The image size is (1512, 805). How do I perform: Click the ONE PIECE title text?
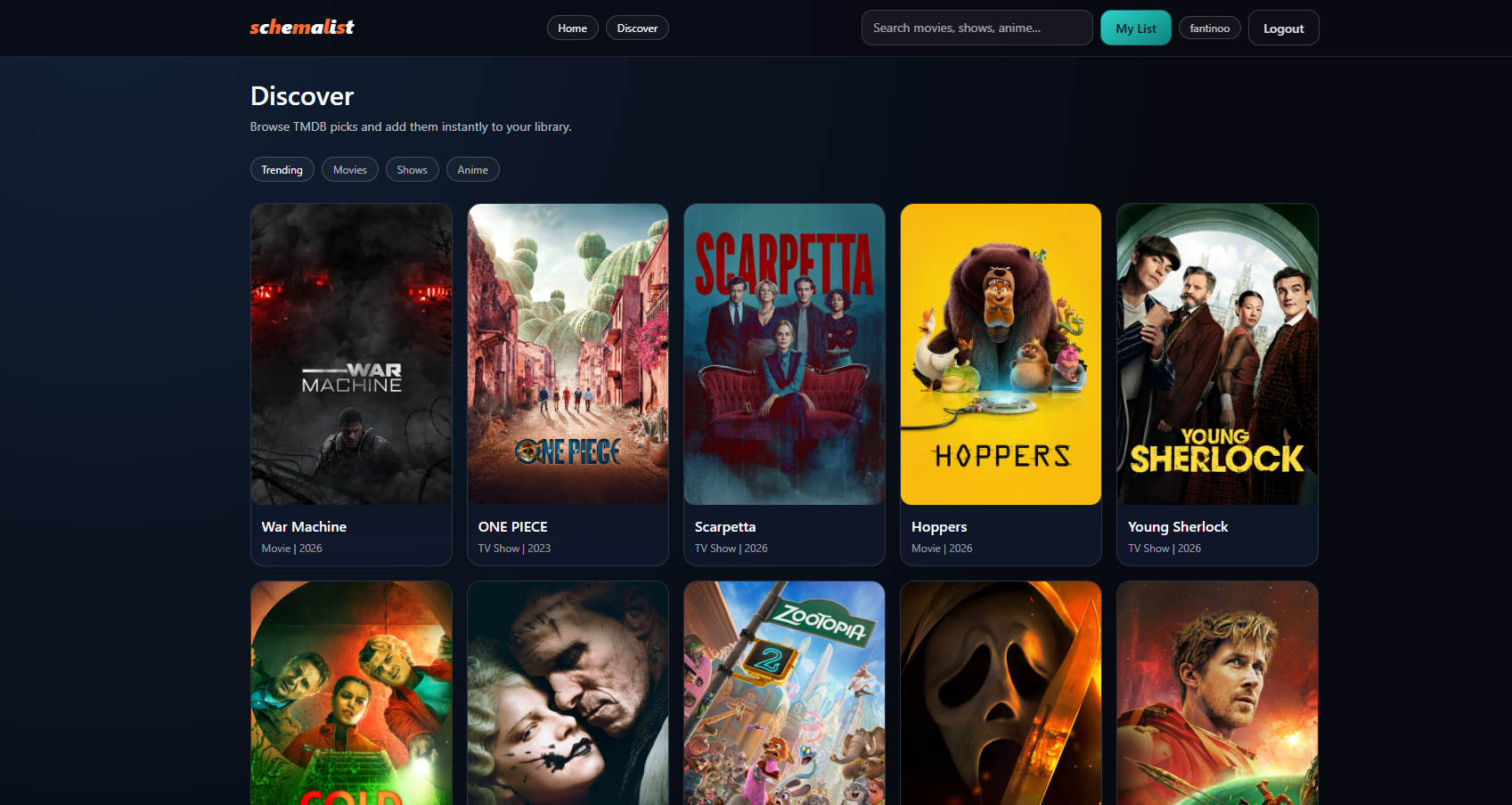(x=512, y=527)
